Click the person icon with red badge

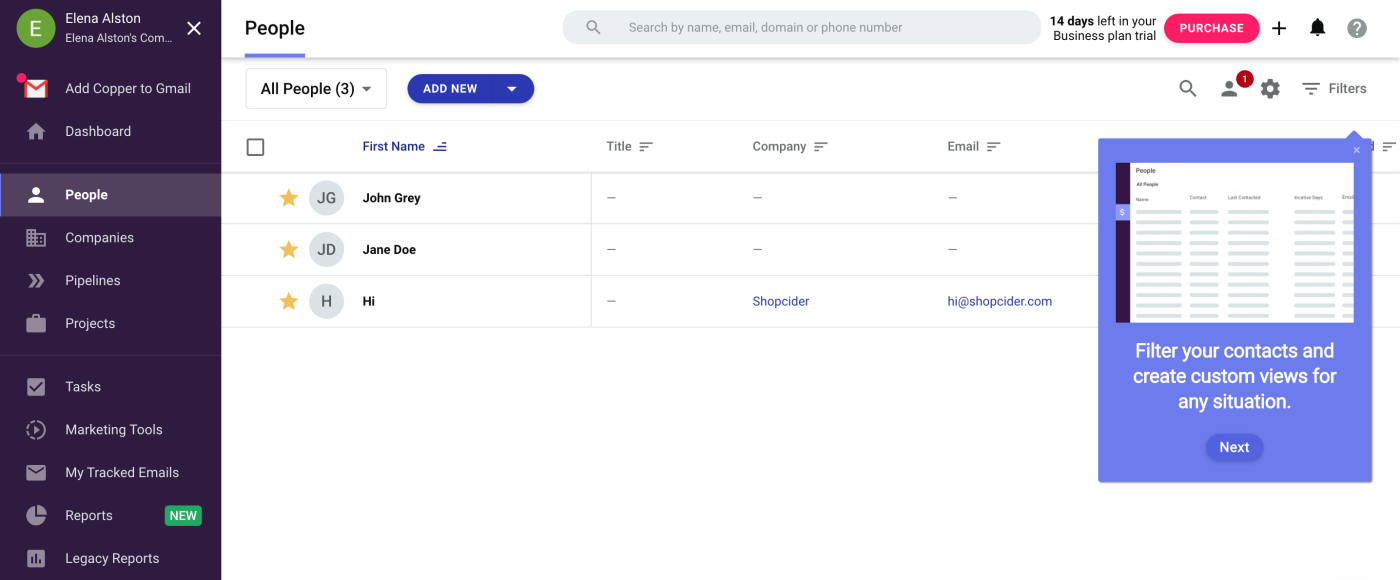1230,89
